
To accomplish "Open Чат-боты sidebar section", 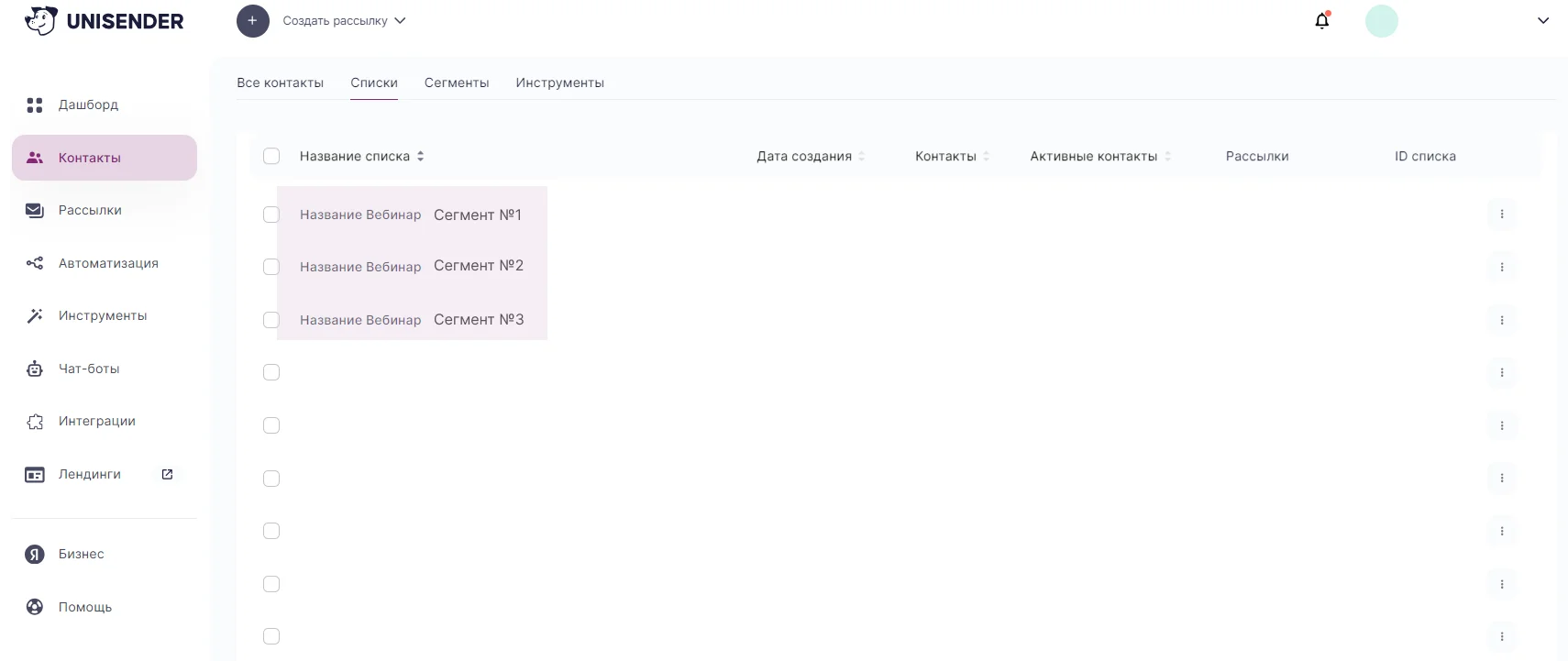I will 89,369.
